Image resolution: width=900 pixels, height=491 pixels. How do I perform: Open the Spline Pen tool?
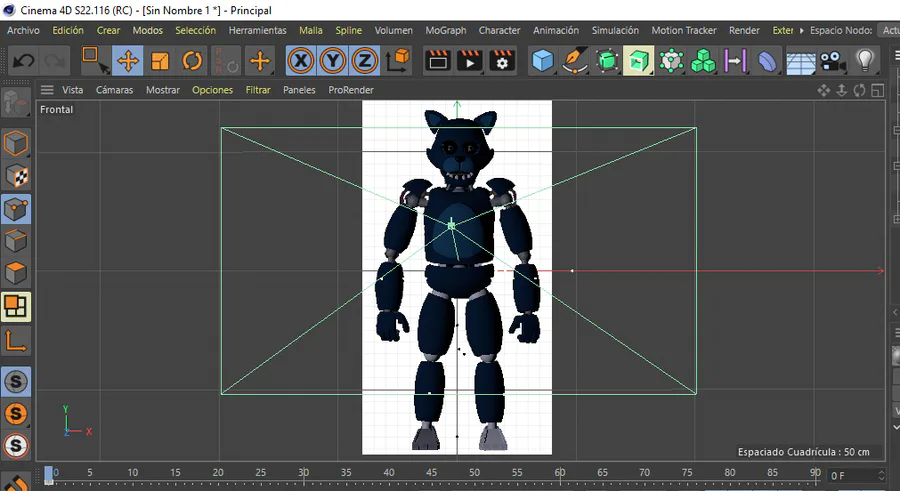(x=575, y=61)
